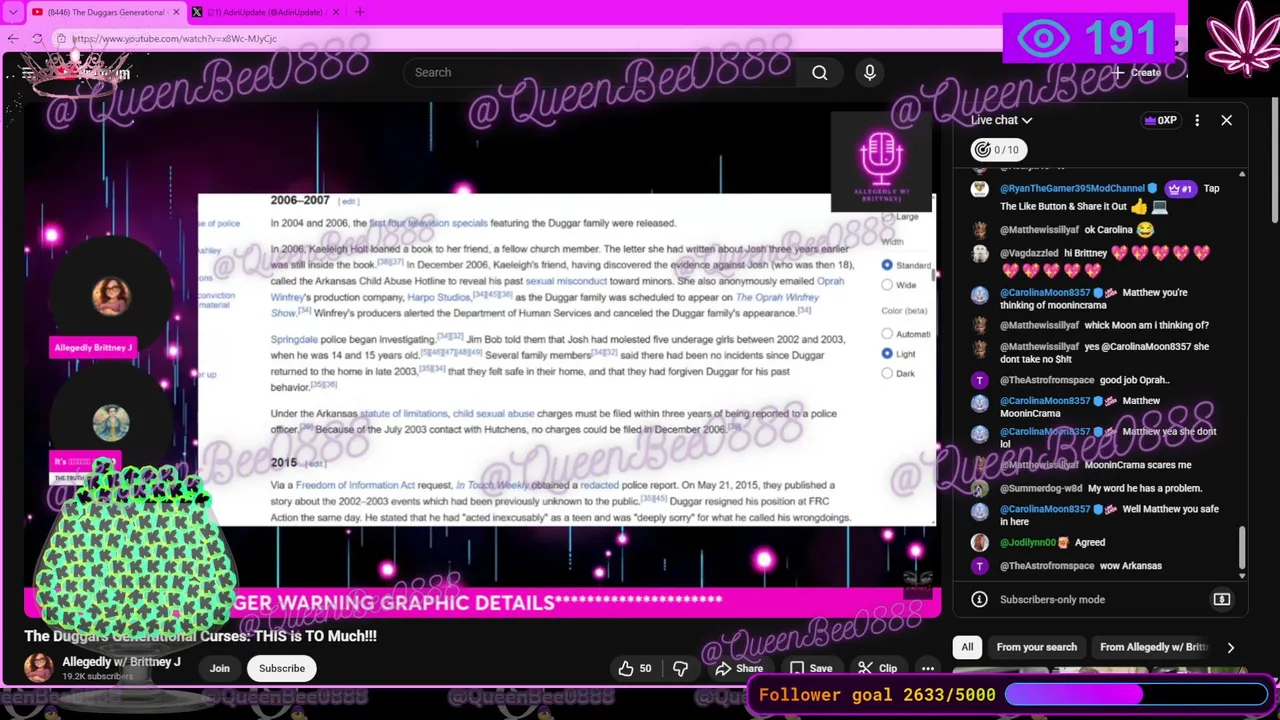Select From your search chip
Viewport: 1280px width, 720px height.
click(x=1036, y=647)
